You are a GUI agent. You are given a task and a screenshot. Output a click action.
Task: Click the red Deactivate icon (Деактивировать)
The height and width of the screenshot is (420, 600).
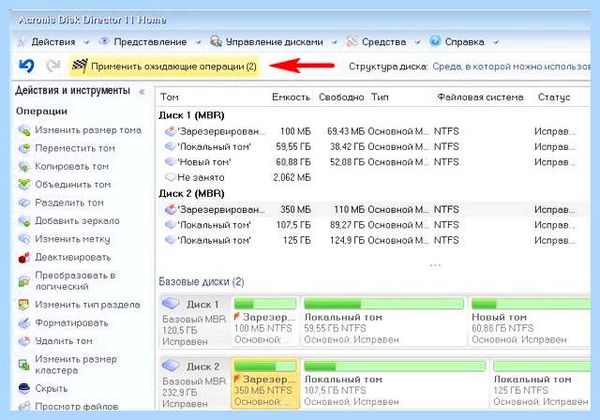[24, 257]
